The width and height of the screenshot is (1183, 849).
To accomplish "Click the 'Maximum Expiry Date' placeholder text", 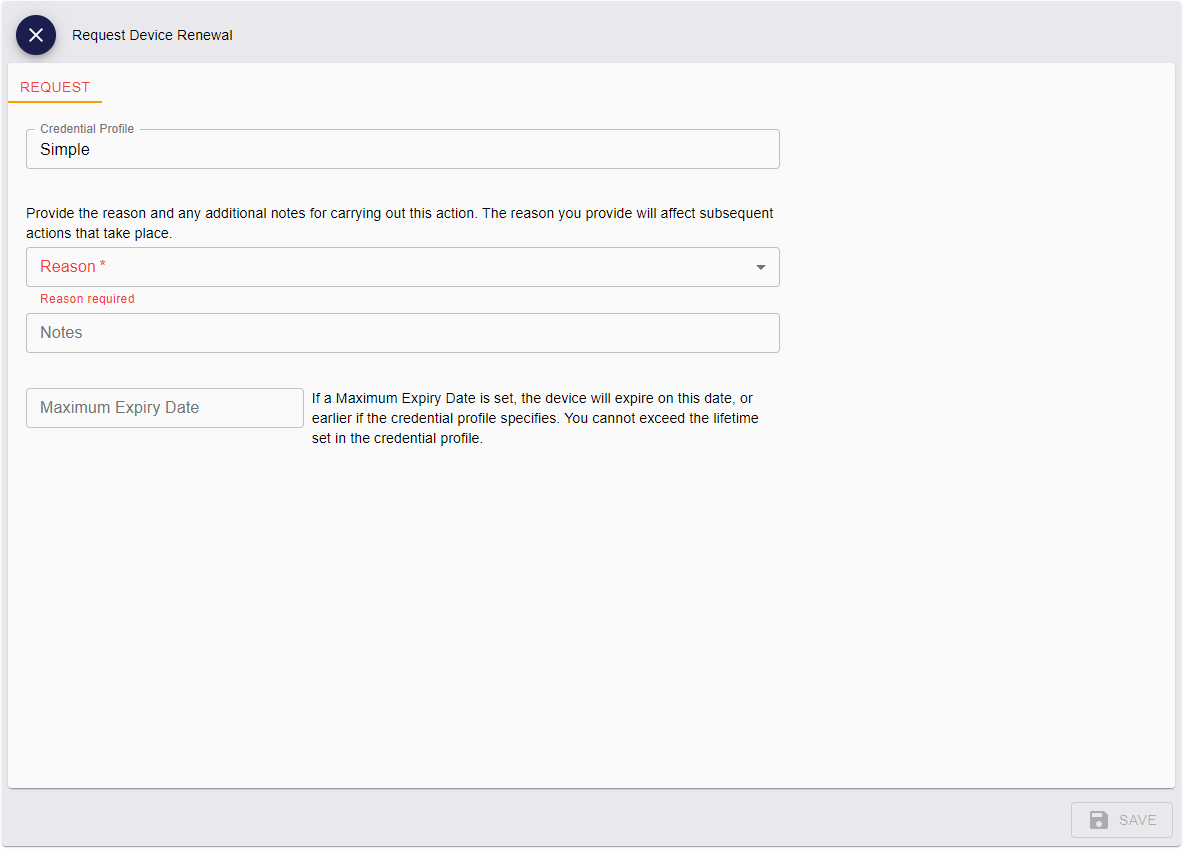I will (119, 408).
